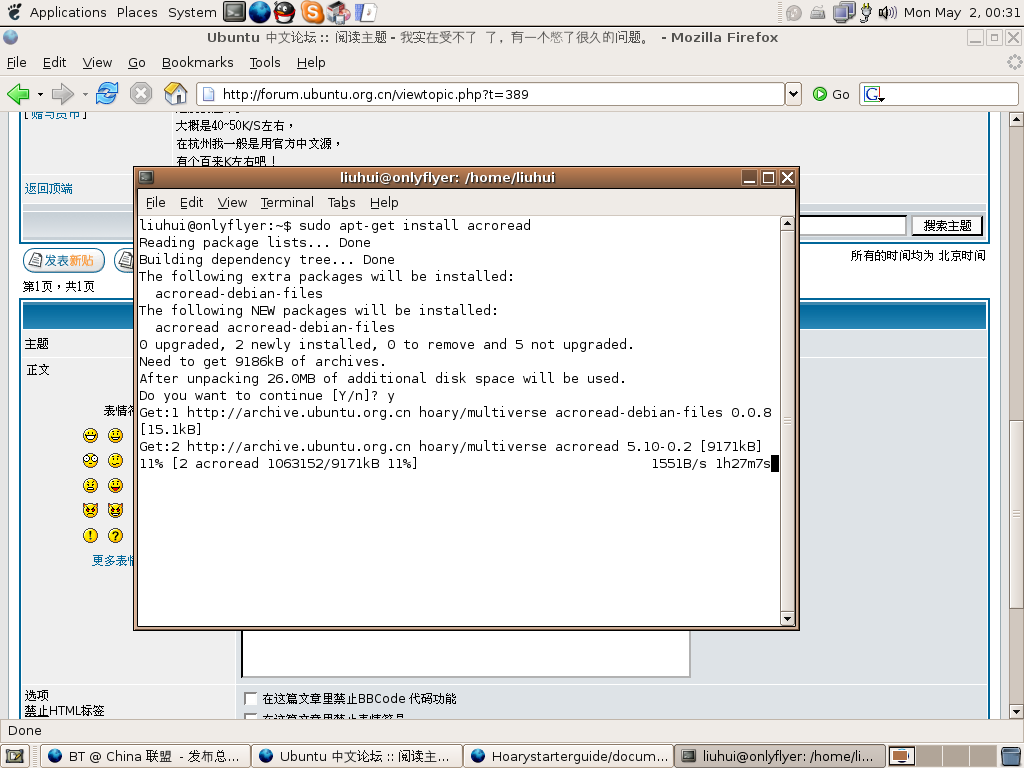Click the 搜索主题 search button

pyautogui.click(x=948, y=226)
